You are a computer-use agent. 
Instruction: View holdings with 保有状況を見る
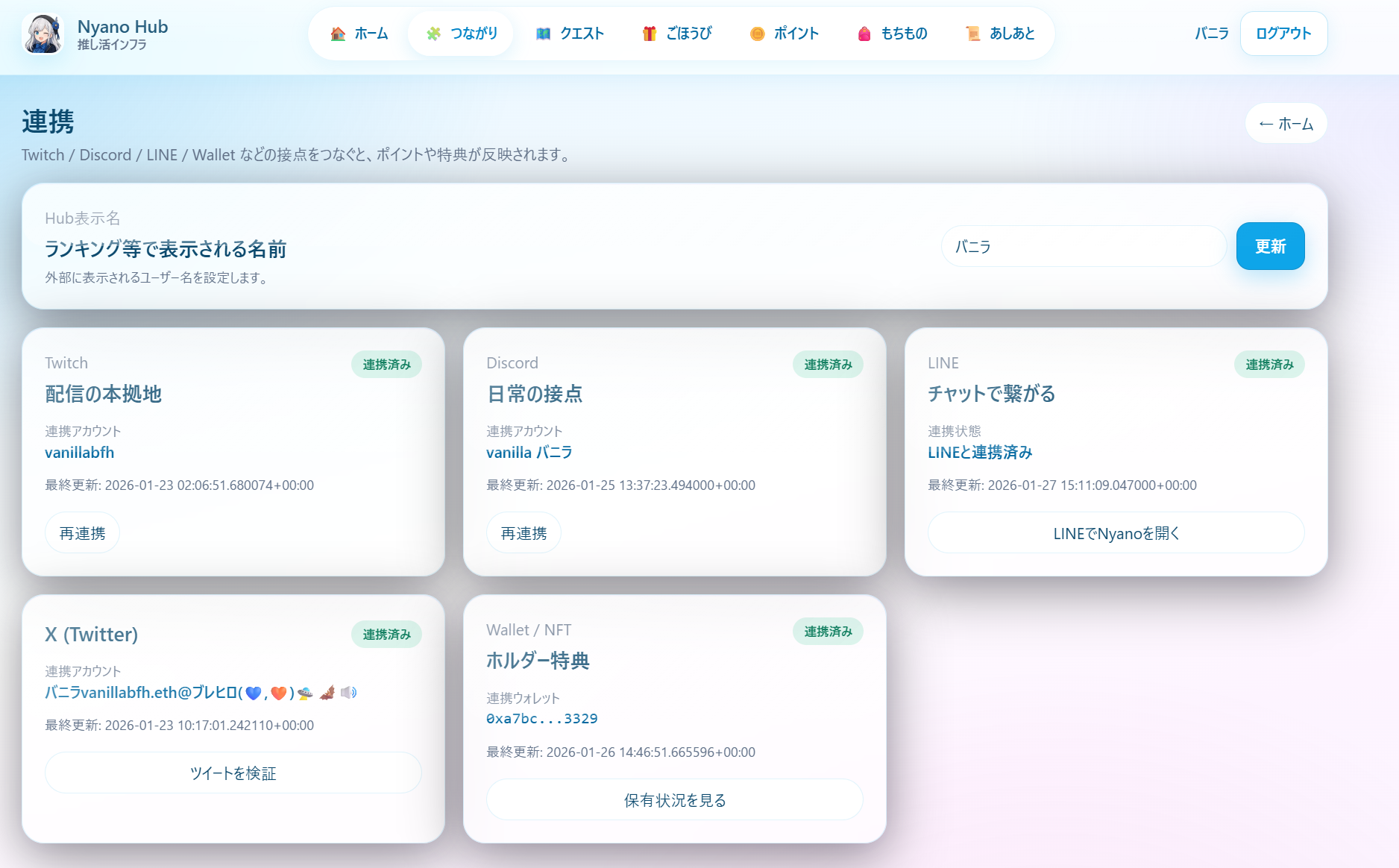tap(674, 799)
